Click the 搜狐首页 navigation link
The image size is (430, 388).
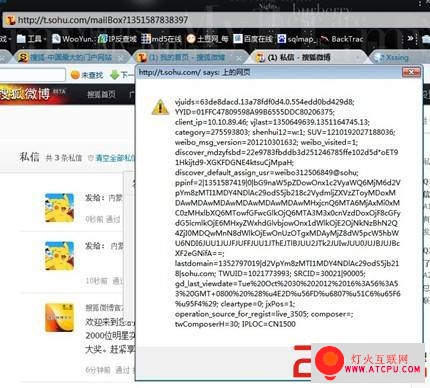click(x=102, y=94)
